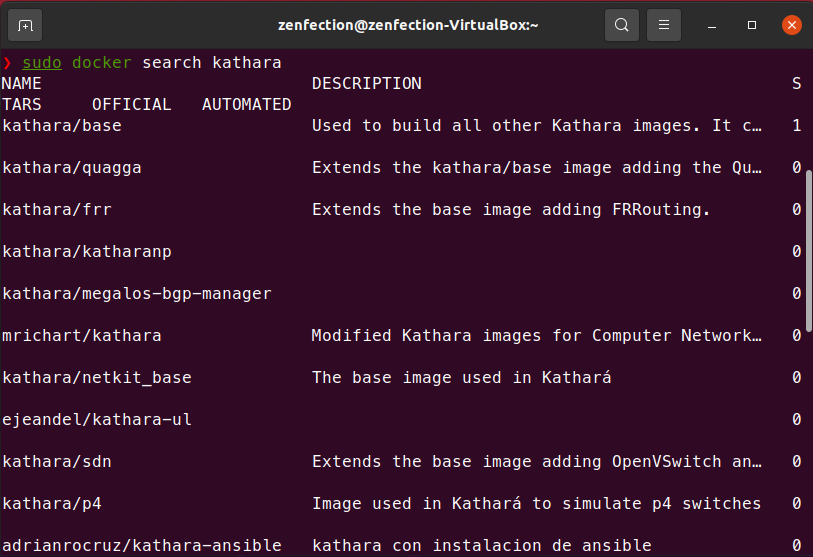Click the AUTOMATED column header
The height and width of the screenshot is (557, 813).
[x=247, y=105]
